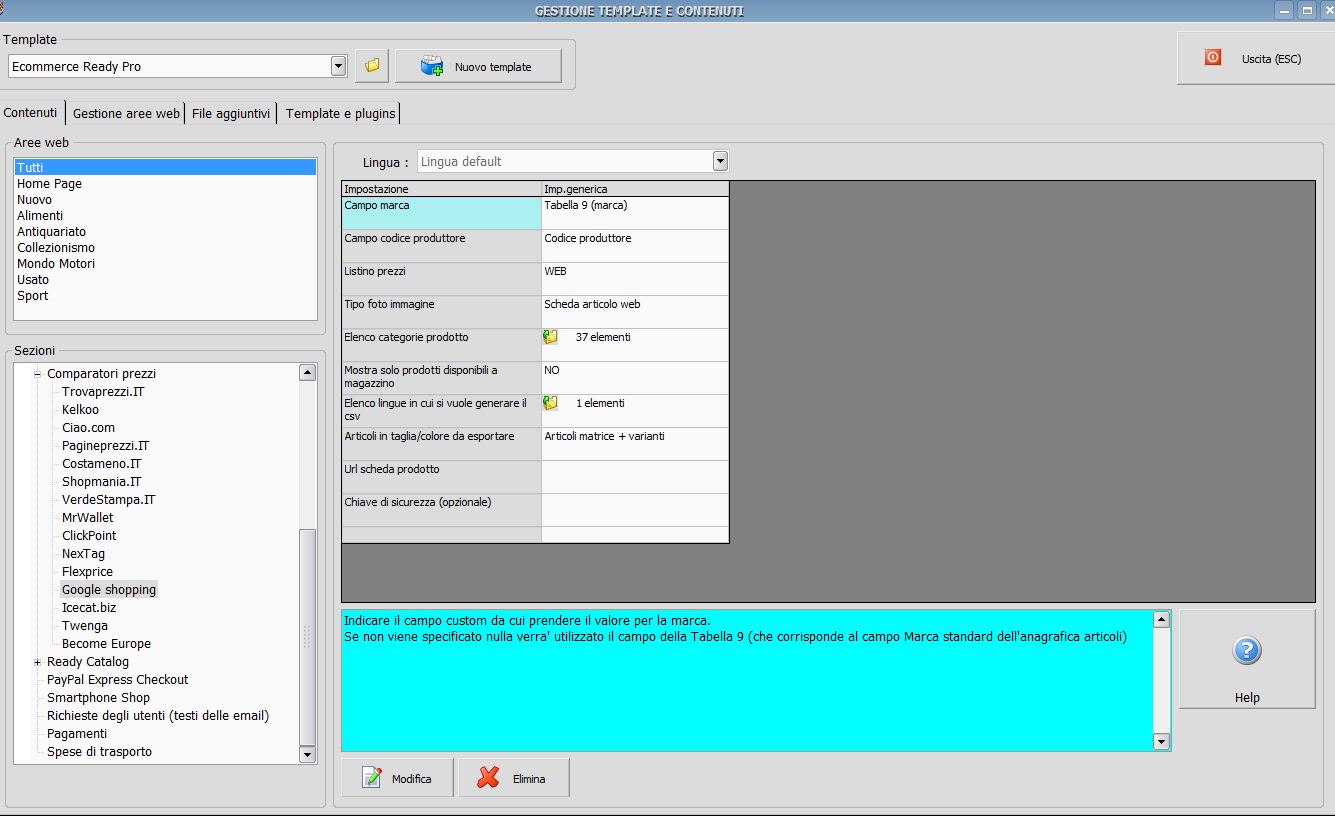
Task: Select the Chiave di sicurezza (opzionale) cell
Action: [x=441, y=510]
